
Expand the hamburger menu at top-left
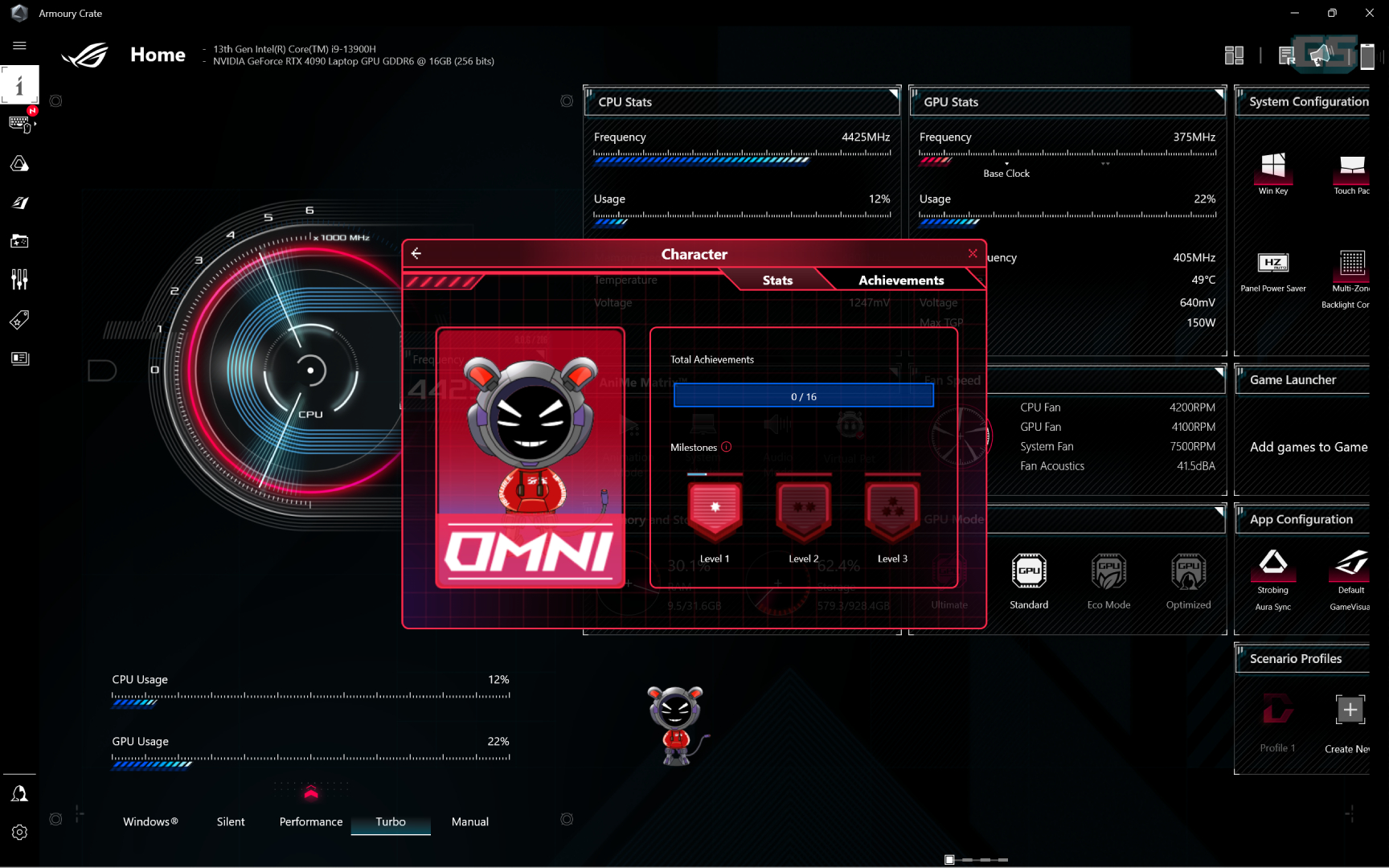(x=19, y=46)
